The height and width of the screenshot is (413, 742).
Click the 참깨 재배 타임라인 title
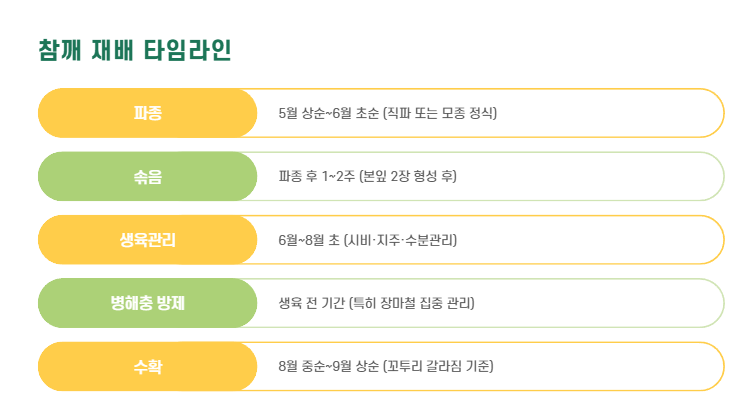point(134,50)
